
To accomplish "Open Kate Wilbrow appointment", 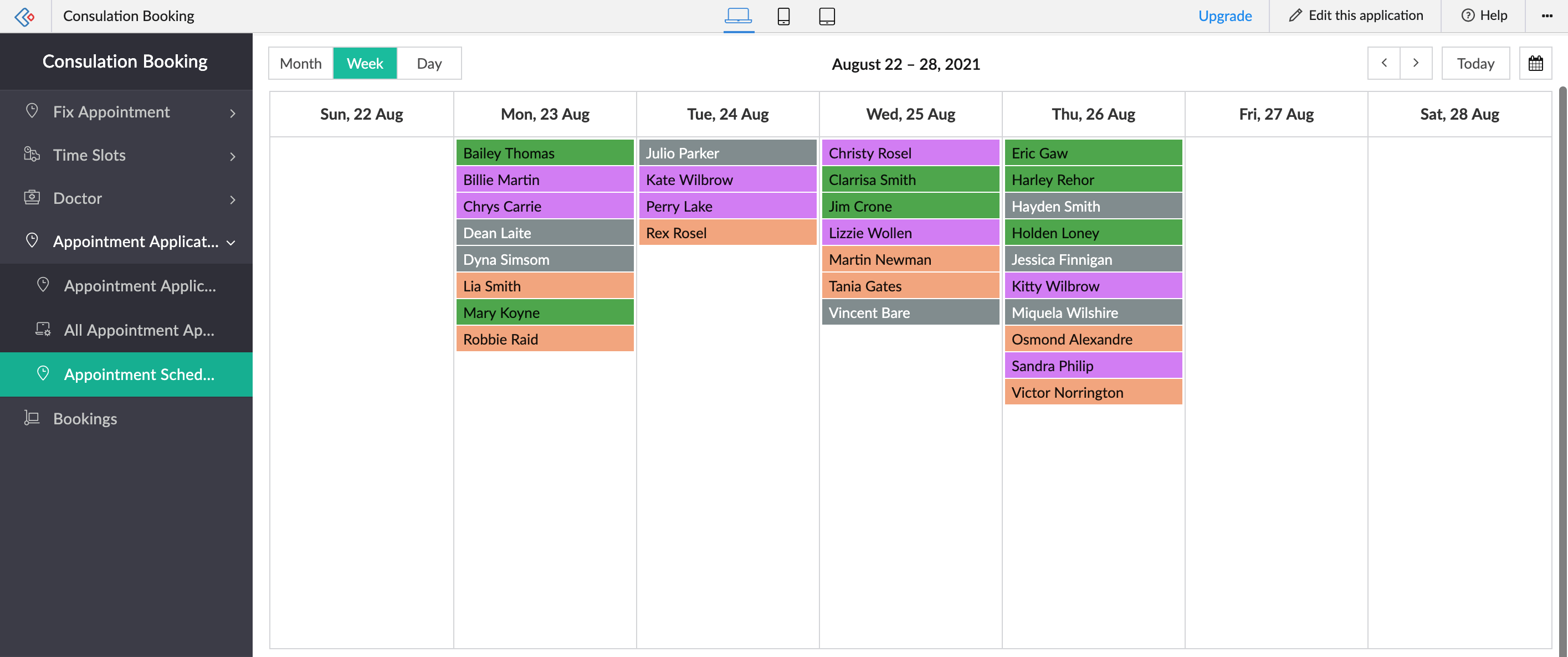I will (727, 179).
